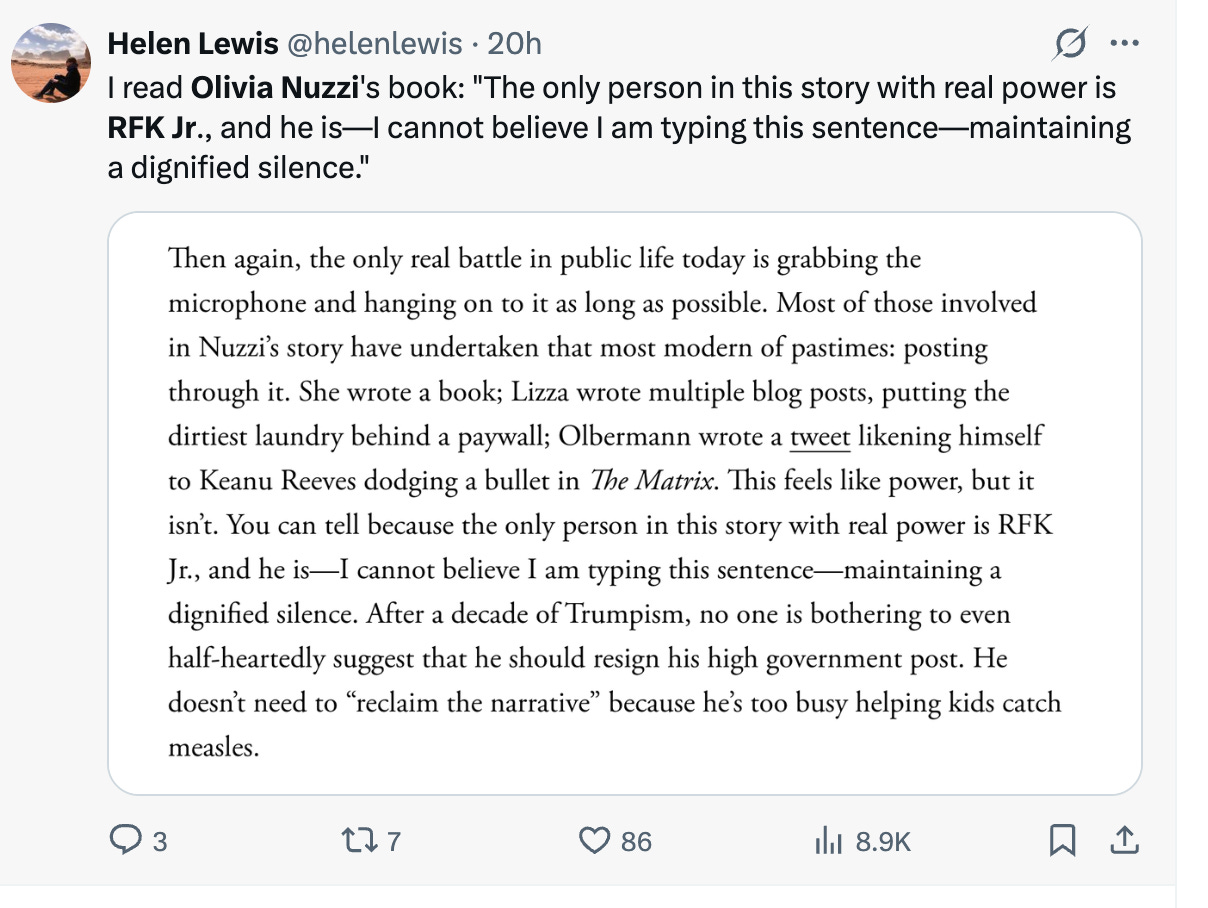Click the bold "RFK Jr." text in the post
Image resolution: width=1208 pixels, height=908 pixels.
coord(151,128)
